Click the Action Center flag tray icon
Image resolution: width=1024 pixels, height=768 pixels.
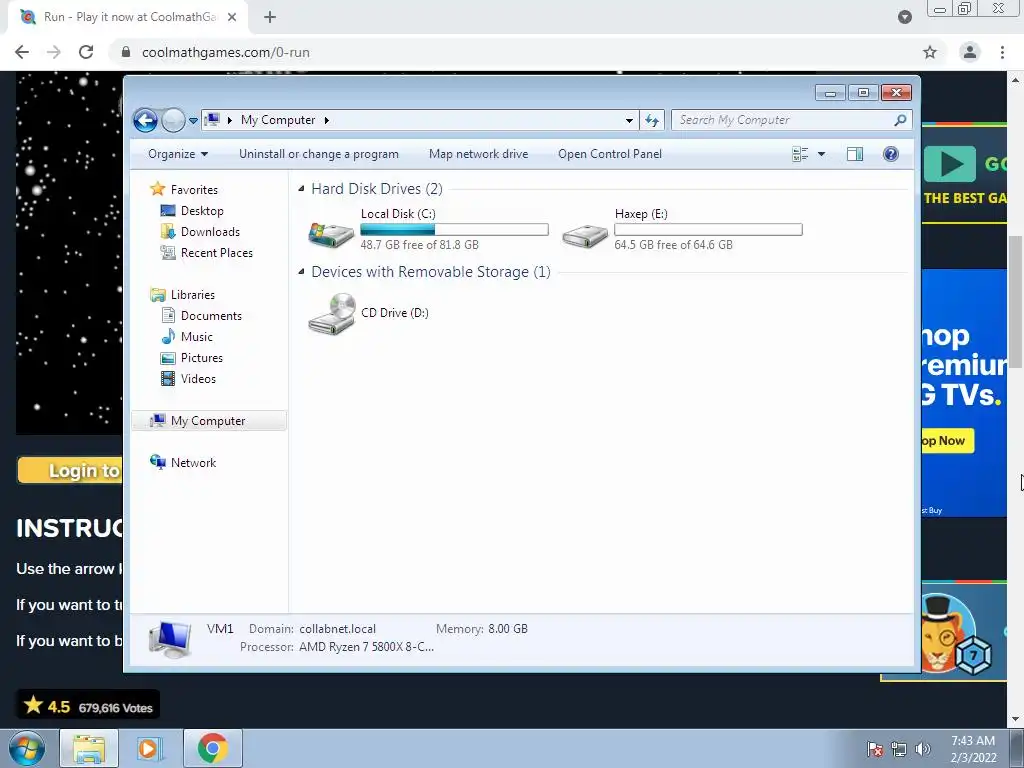pyautogui.click(x=874, y=749)
